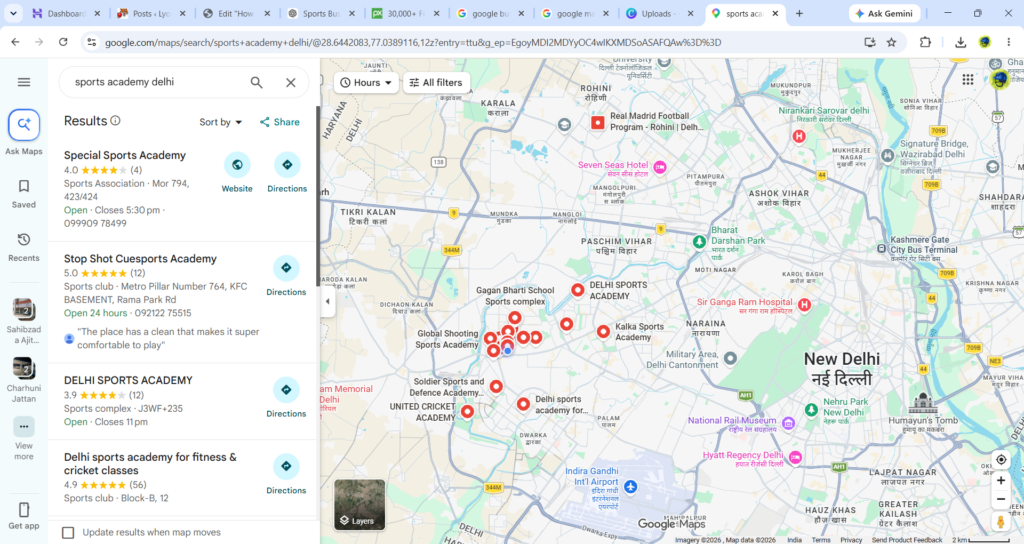1024x544 pixels.
Task: Click the DELHI SPORTS ACADEMY map pin
Action: pyautogui.click(x=577, y=290)
